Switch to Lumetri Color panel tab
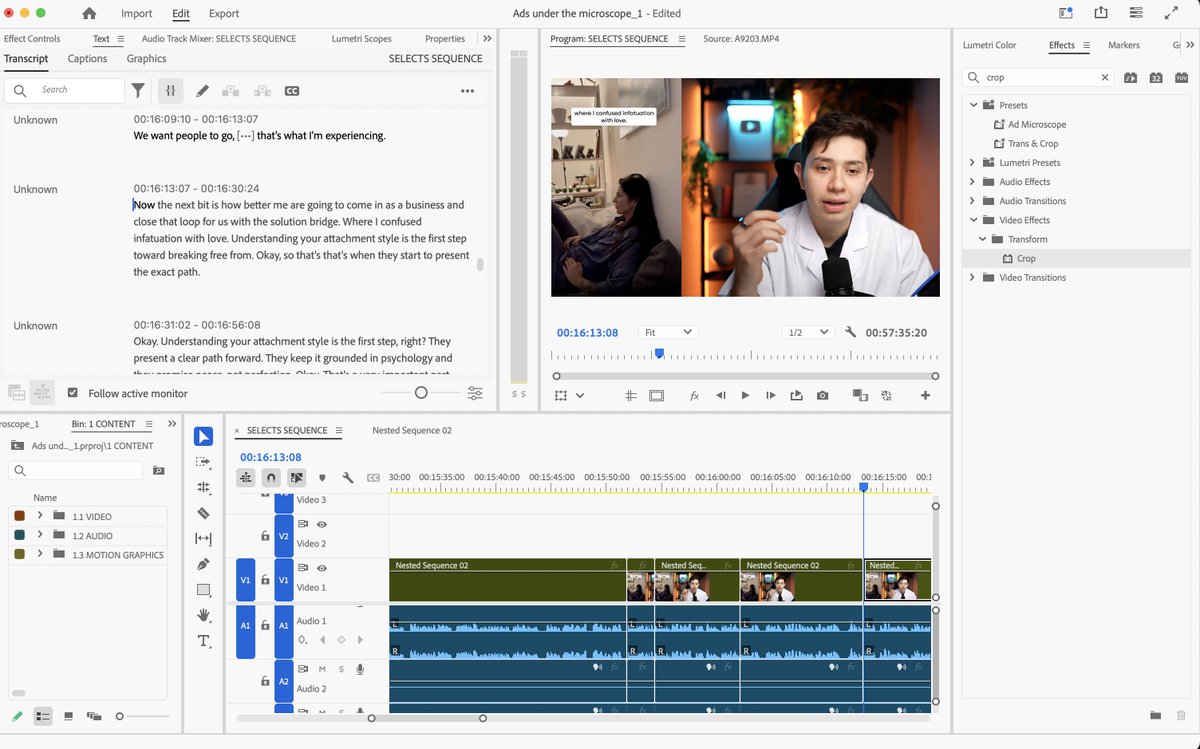Image resolution: width=1200 pixels, height=749 pixels. [989, 45]
